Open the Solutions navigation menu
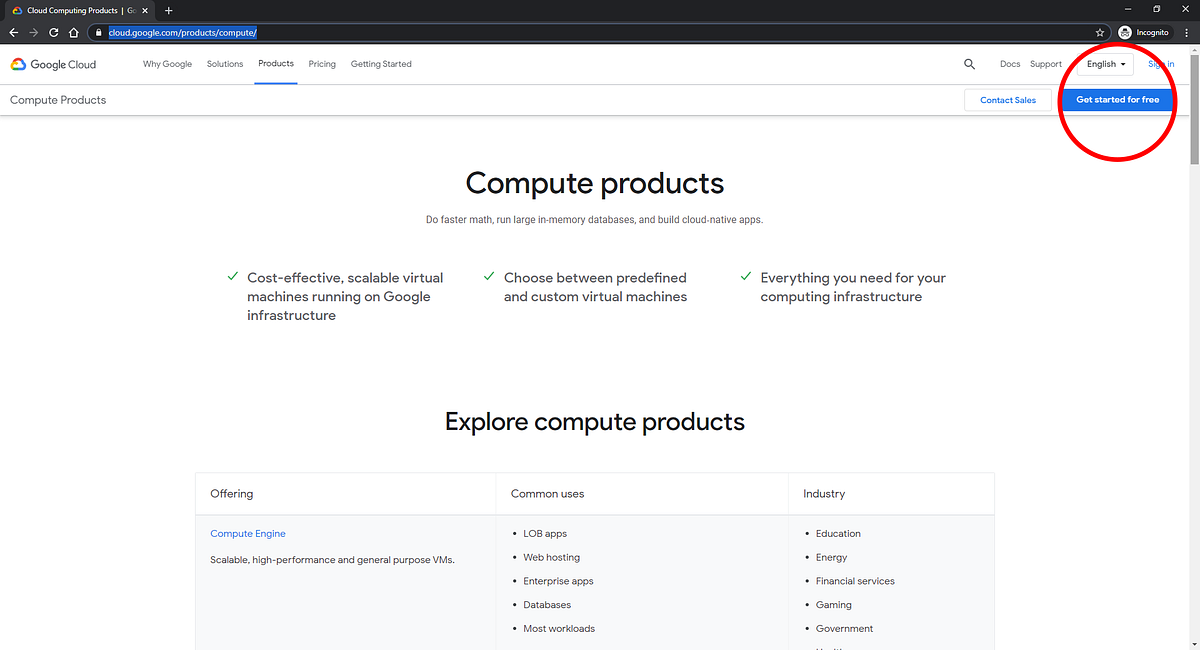Screen dimensions: 1200x650 click(x=224, y=63)
